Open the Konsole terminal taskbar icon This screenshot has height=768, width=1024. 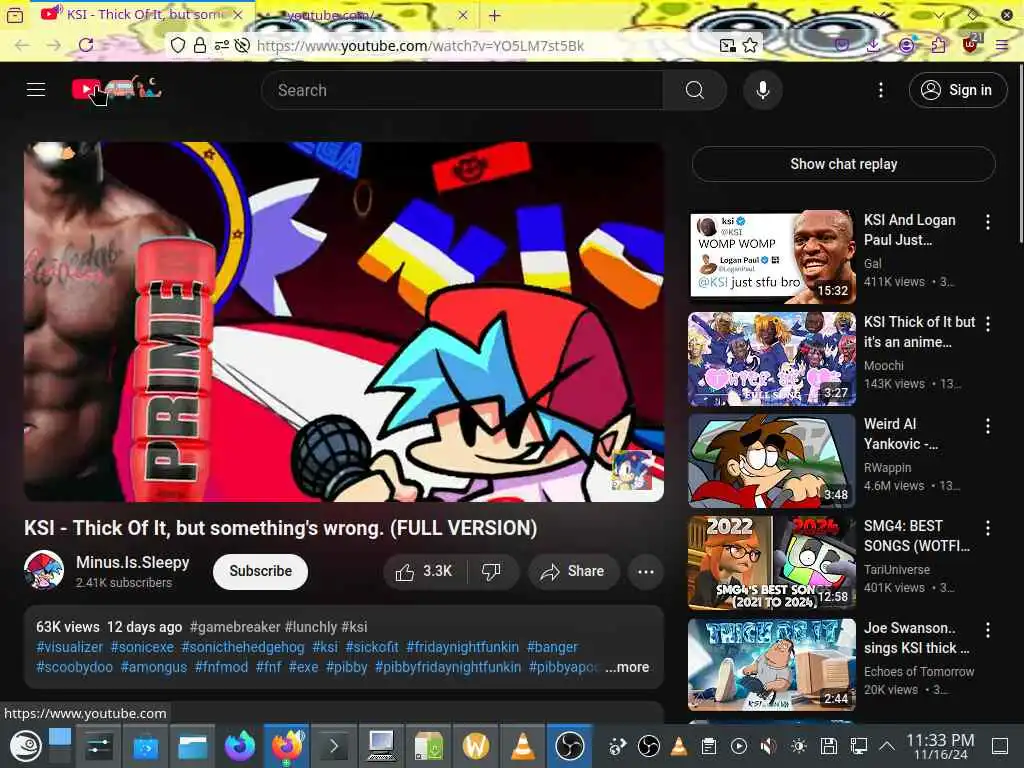coord(334,745)
